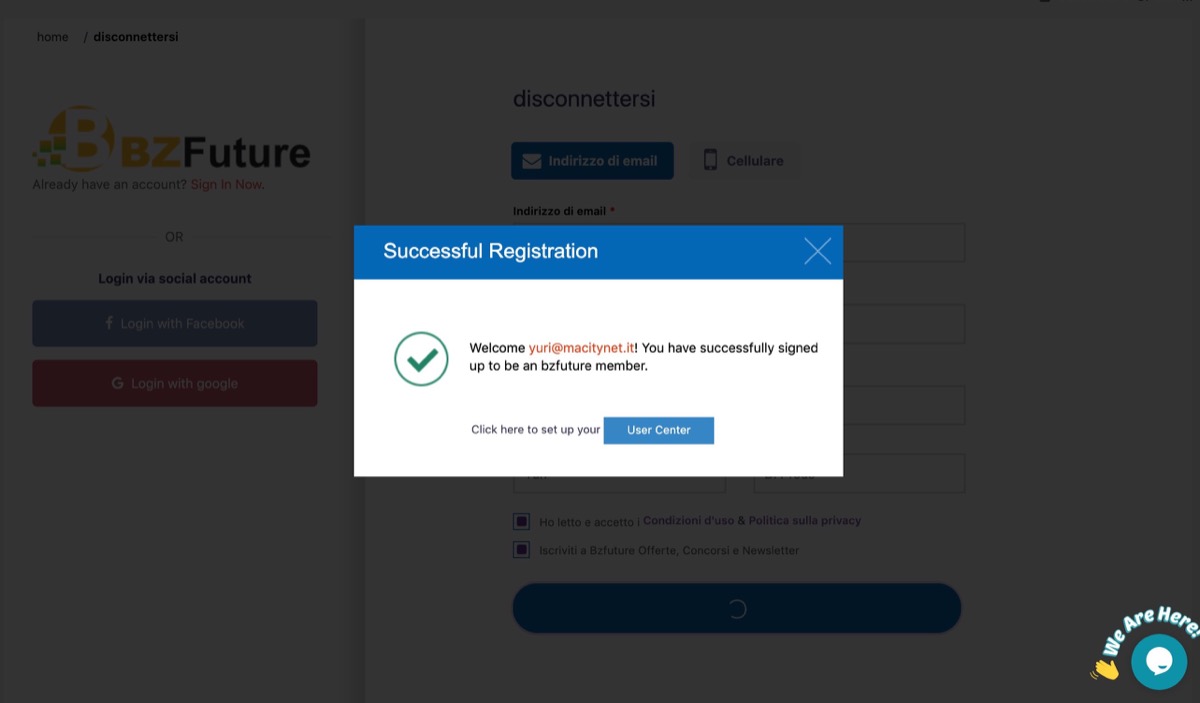Open the Condizioni d'uso link
The width and height of the screenshot is (1200, 703).
click(x=688, y=521)
